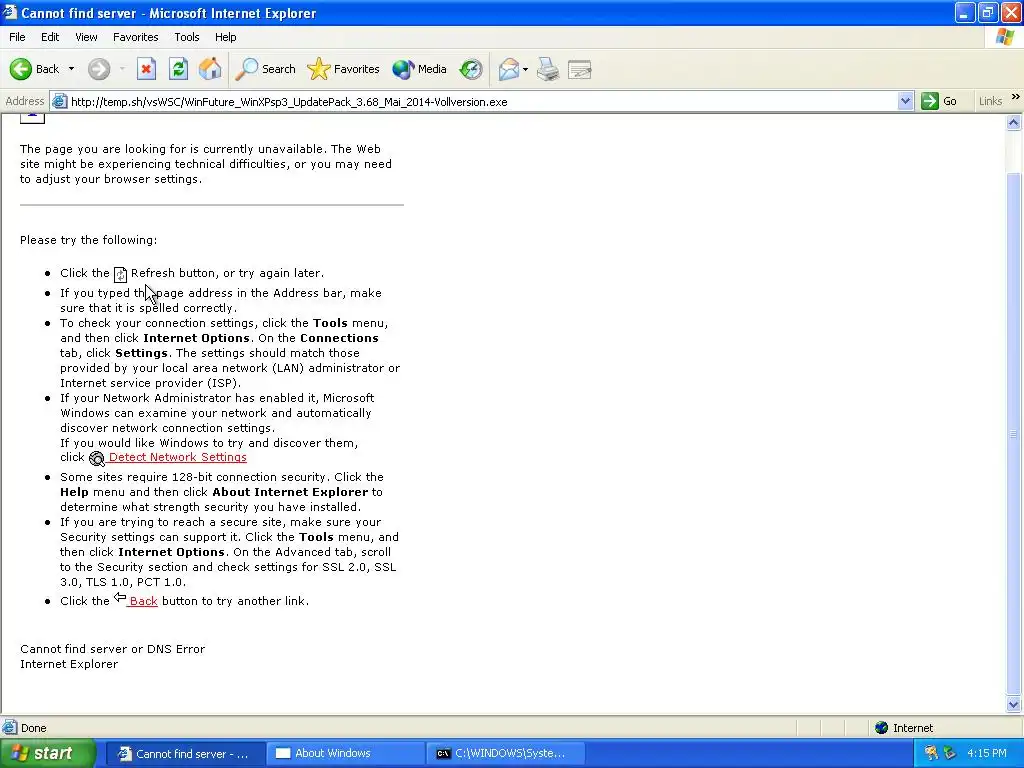Click the address bar URL field

pyautogui.click(x=482, y=102)
